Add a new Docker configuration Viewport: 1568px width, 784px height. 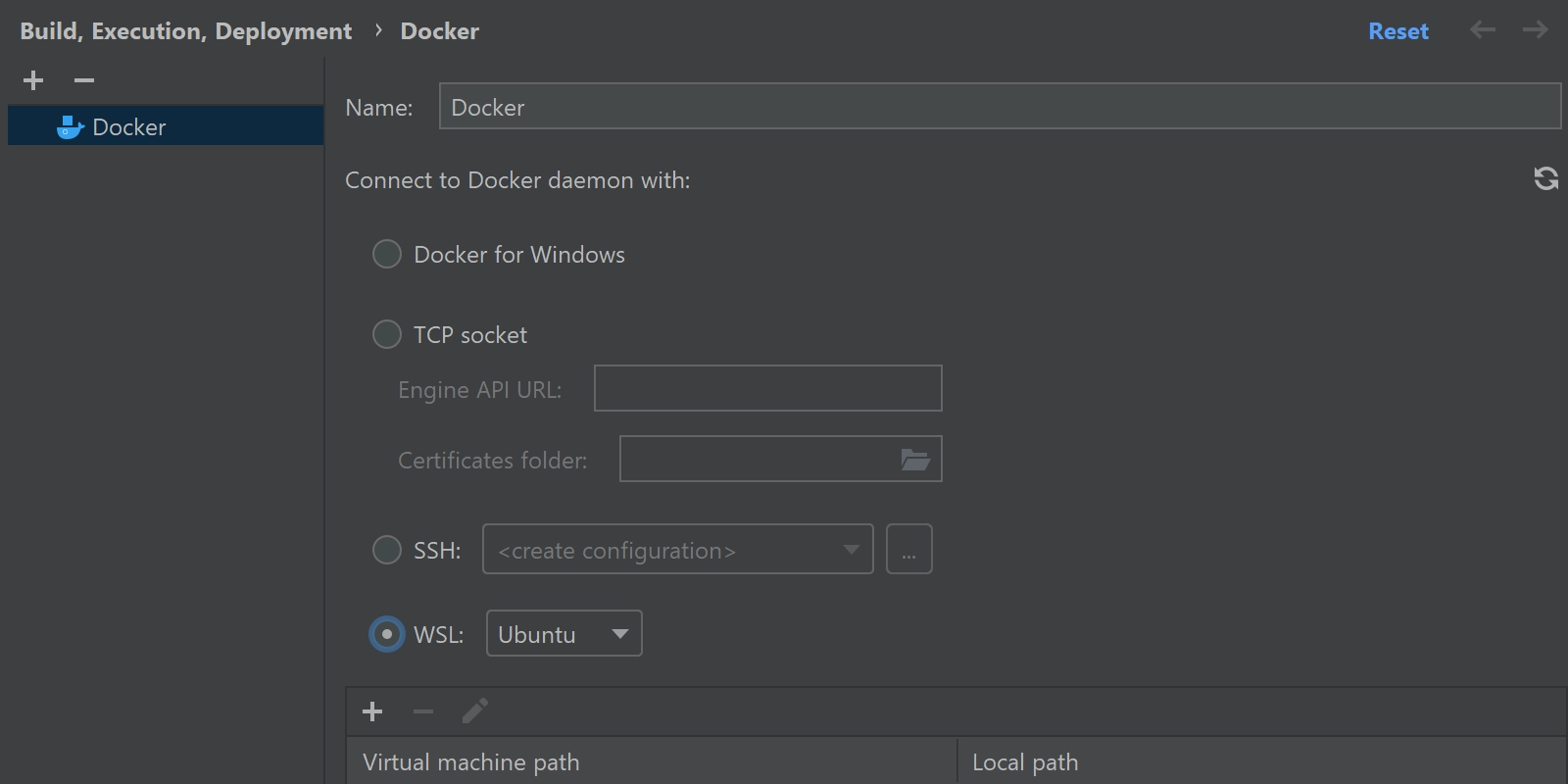click(33, 80)
